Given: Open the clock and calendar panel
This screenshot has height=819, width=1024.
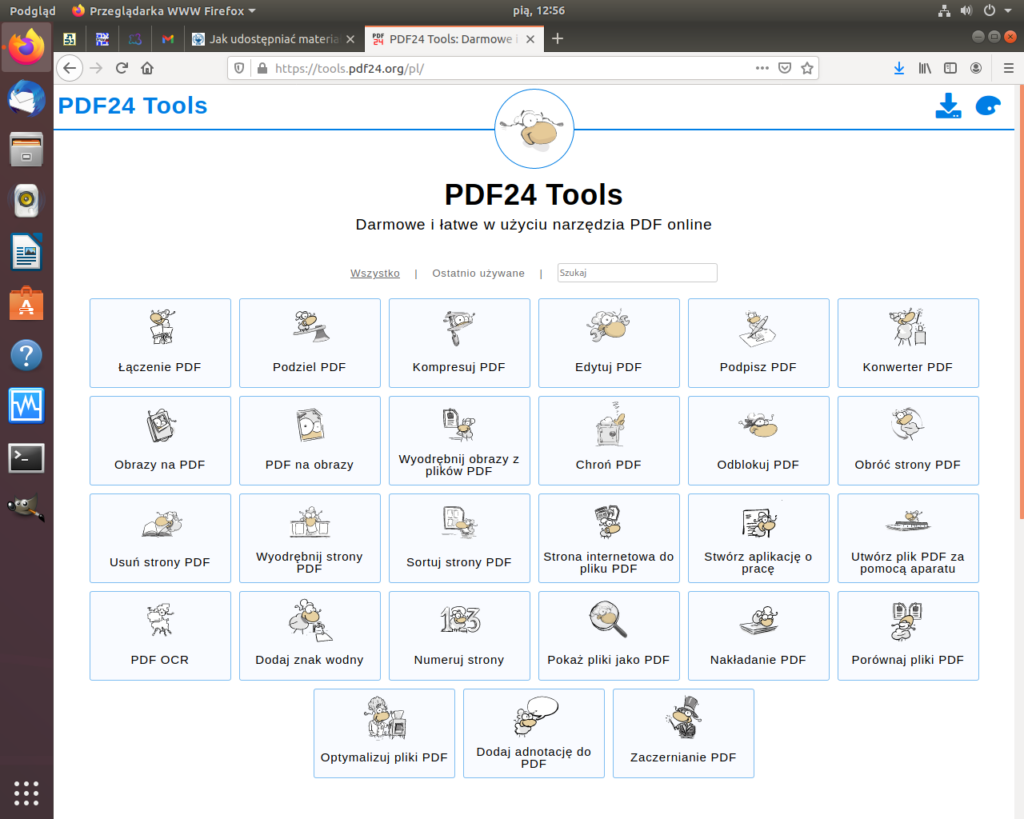Looking at the screenshot, I should click(539, 10).
